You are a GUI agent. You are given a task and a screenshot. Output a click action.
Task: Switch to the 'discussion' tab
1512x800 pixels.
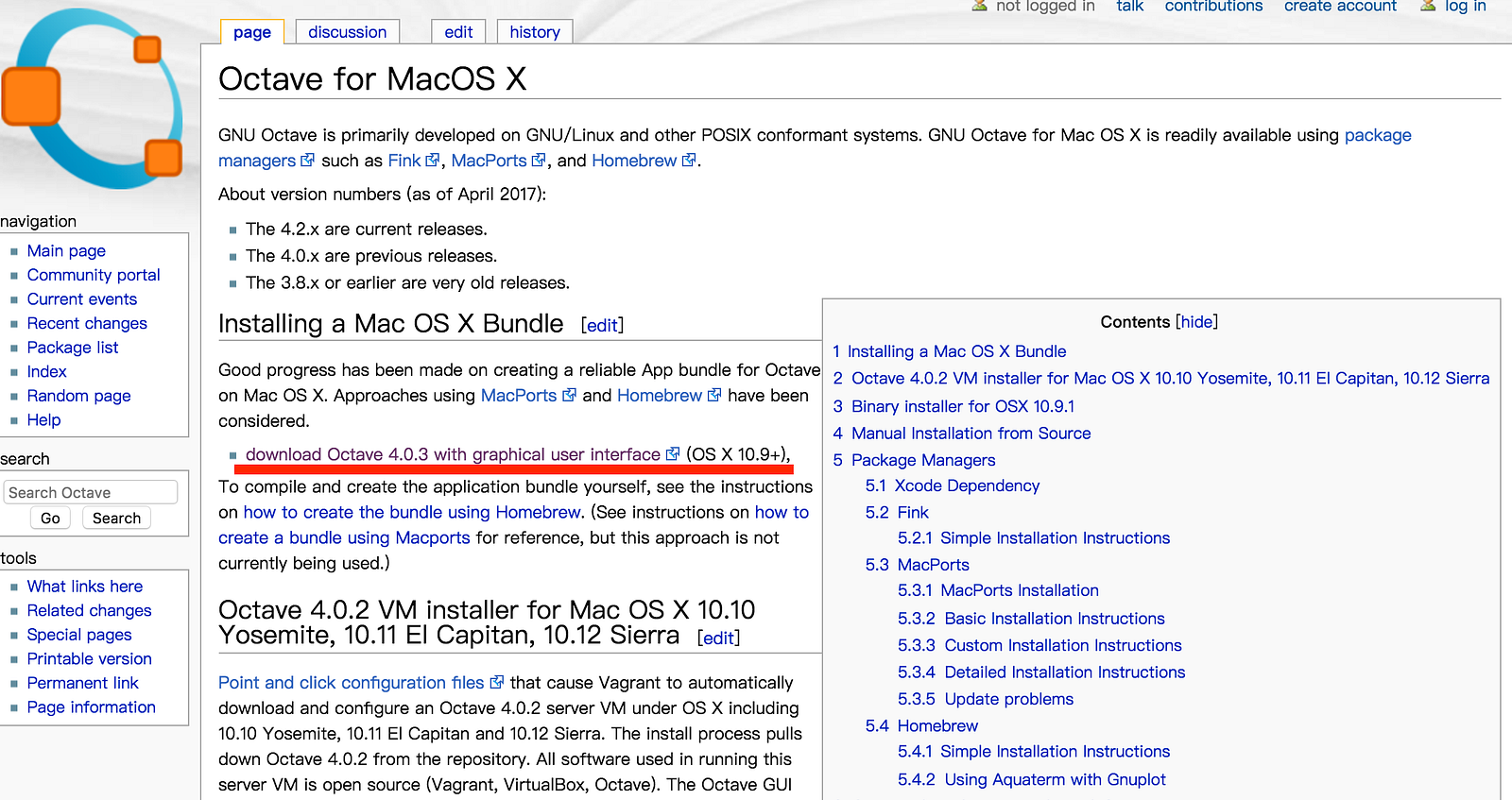point(347,32)
